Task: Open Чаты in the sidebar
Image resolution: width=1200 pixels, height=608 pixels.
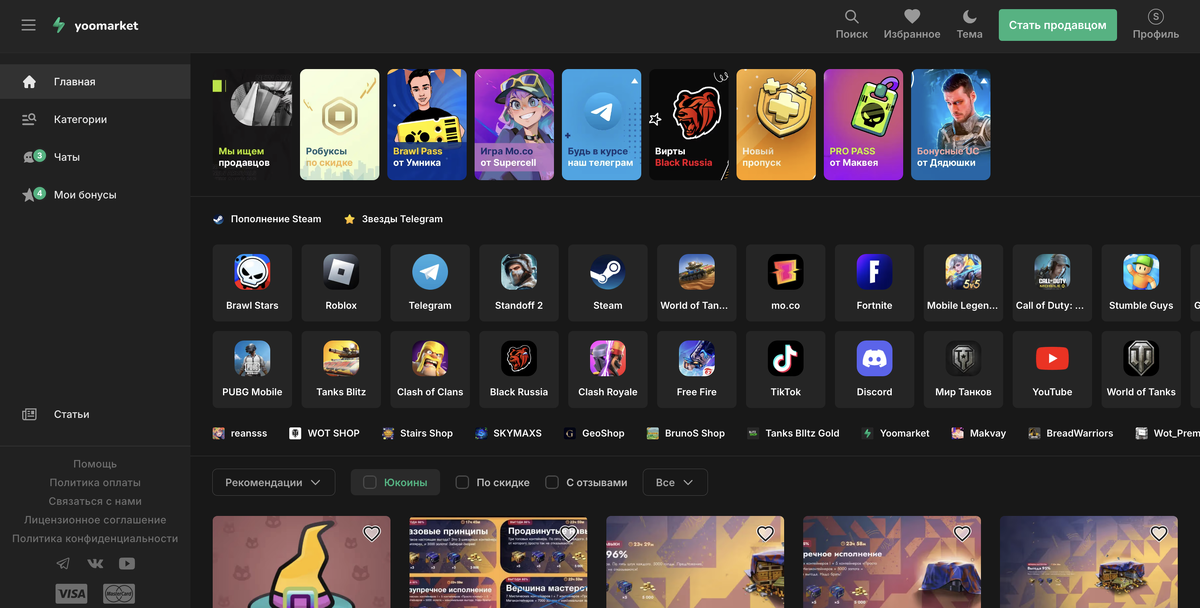Action: (95, 157)
